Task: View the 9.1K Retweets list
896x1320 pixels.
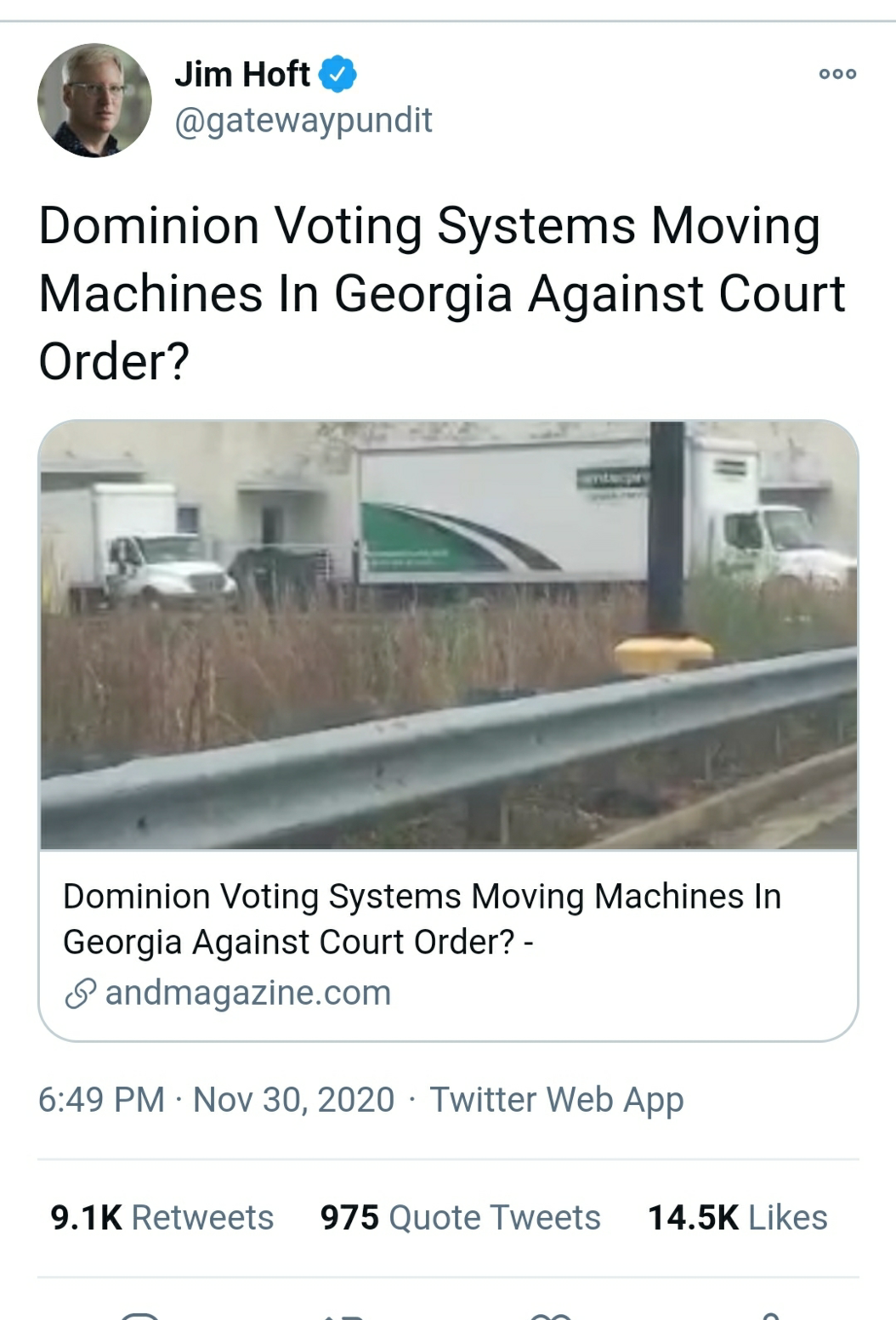Action: (162, 1217)
